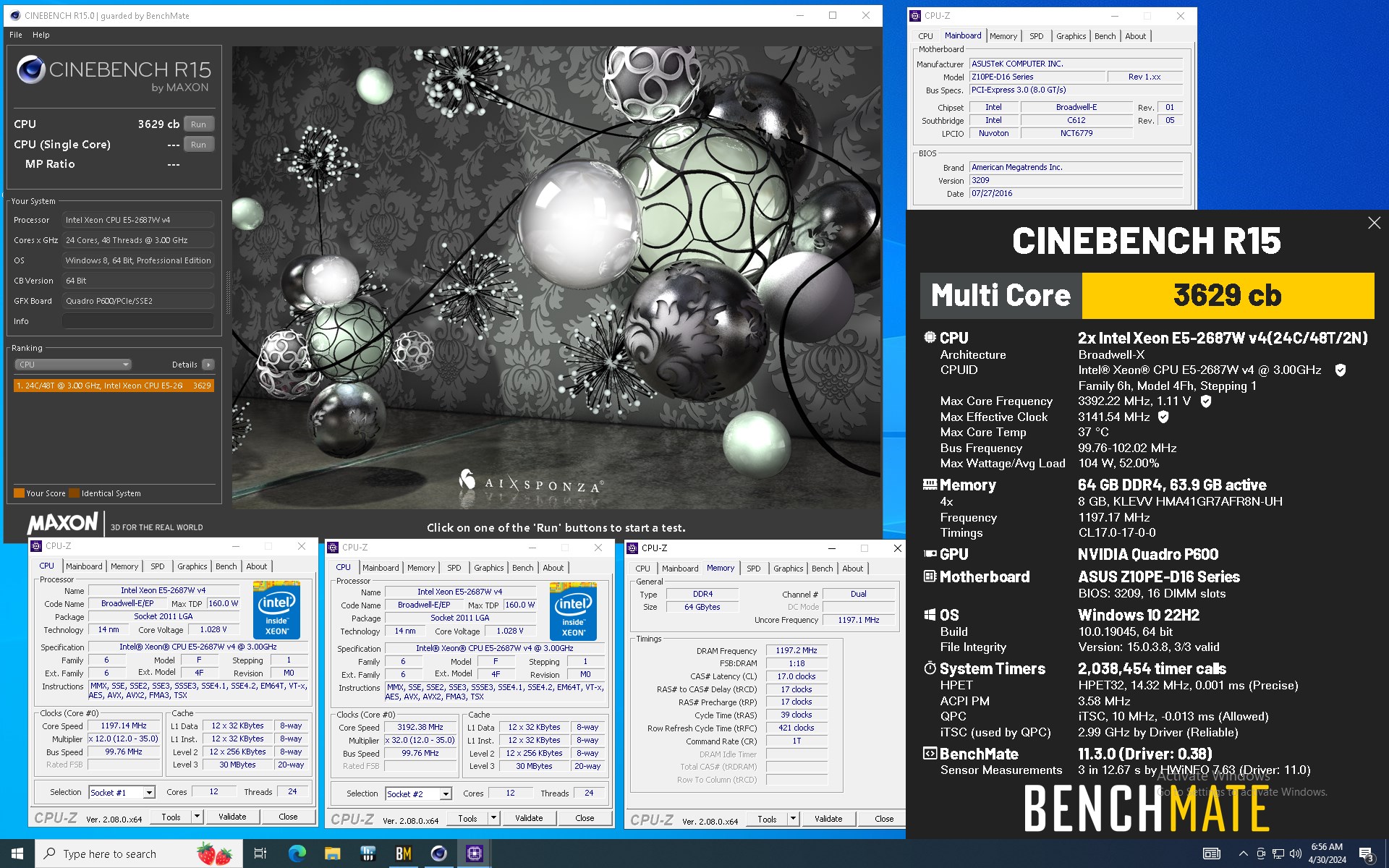The image size is (1389, 868).
Task: Select the 24C/48T ranking entry scoring 3629
Action: coord(114,386)
